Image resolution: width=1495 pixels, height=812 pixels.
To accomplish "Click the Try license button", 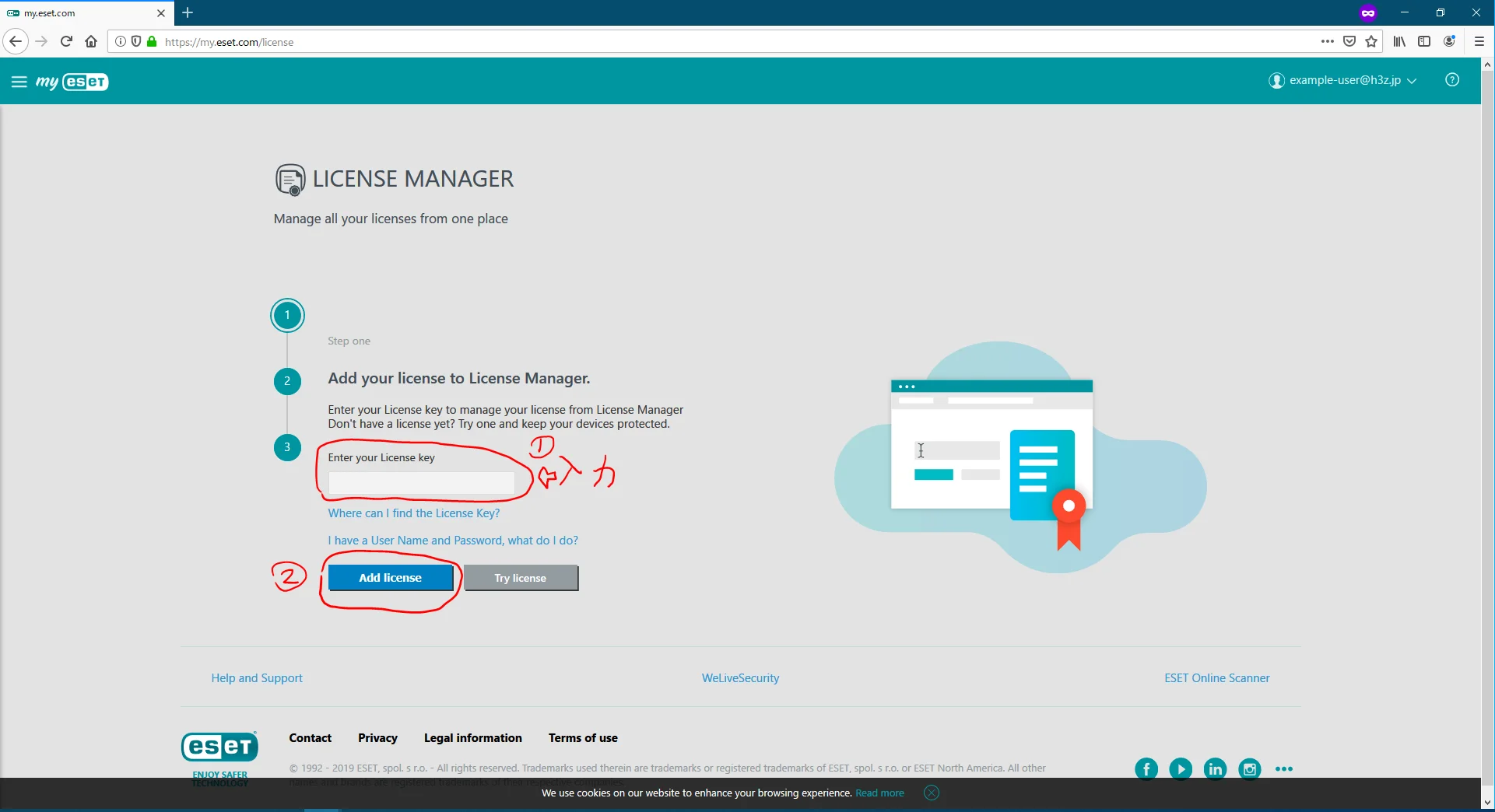I will [x=521, y=578].
